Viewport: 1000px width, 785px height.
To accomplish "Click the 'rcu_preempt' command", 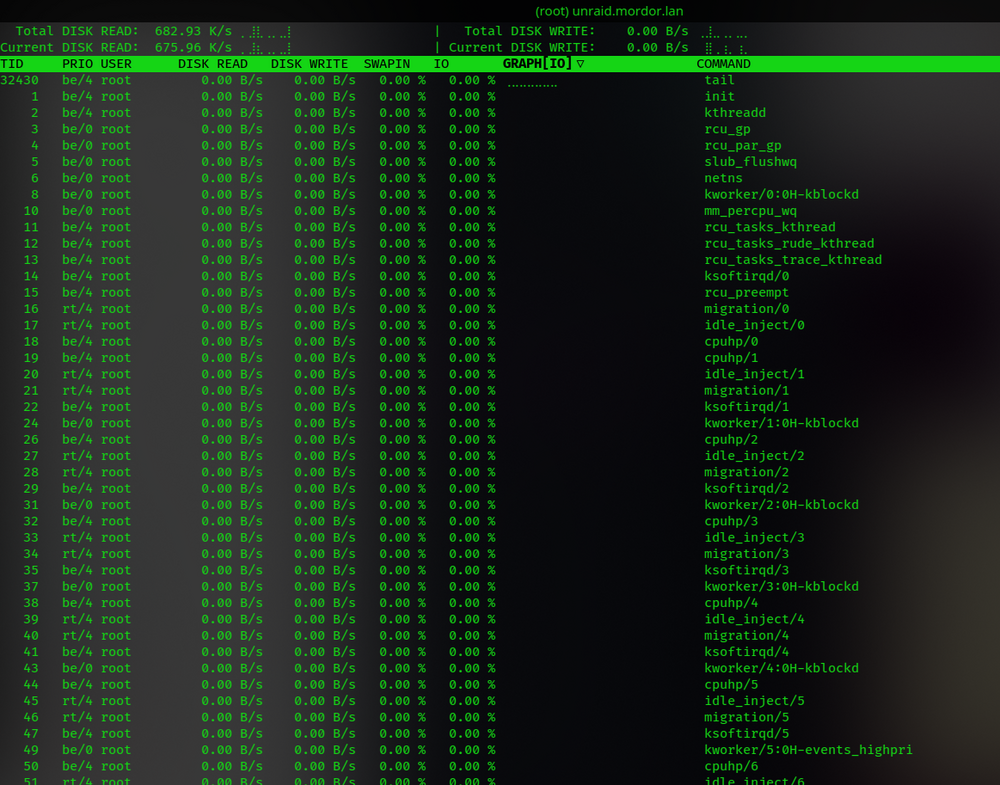I will [747, 293].
